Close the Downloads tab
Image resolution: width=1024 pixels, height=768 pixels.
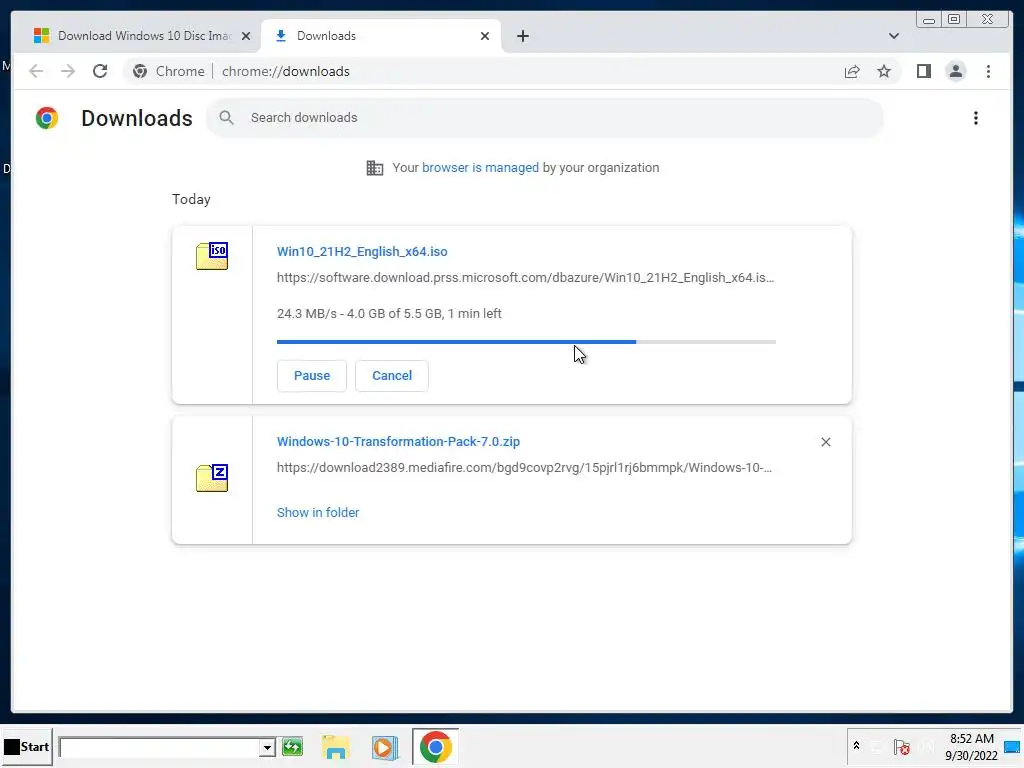[x=485, y=36]
